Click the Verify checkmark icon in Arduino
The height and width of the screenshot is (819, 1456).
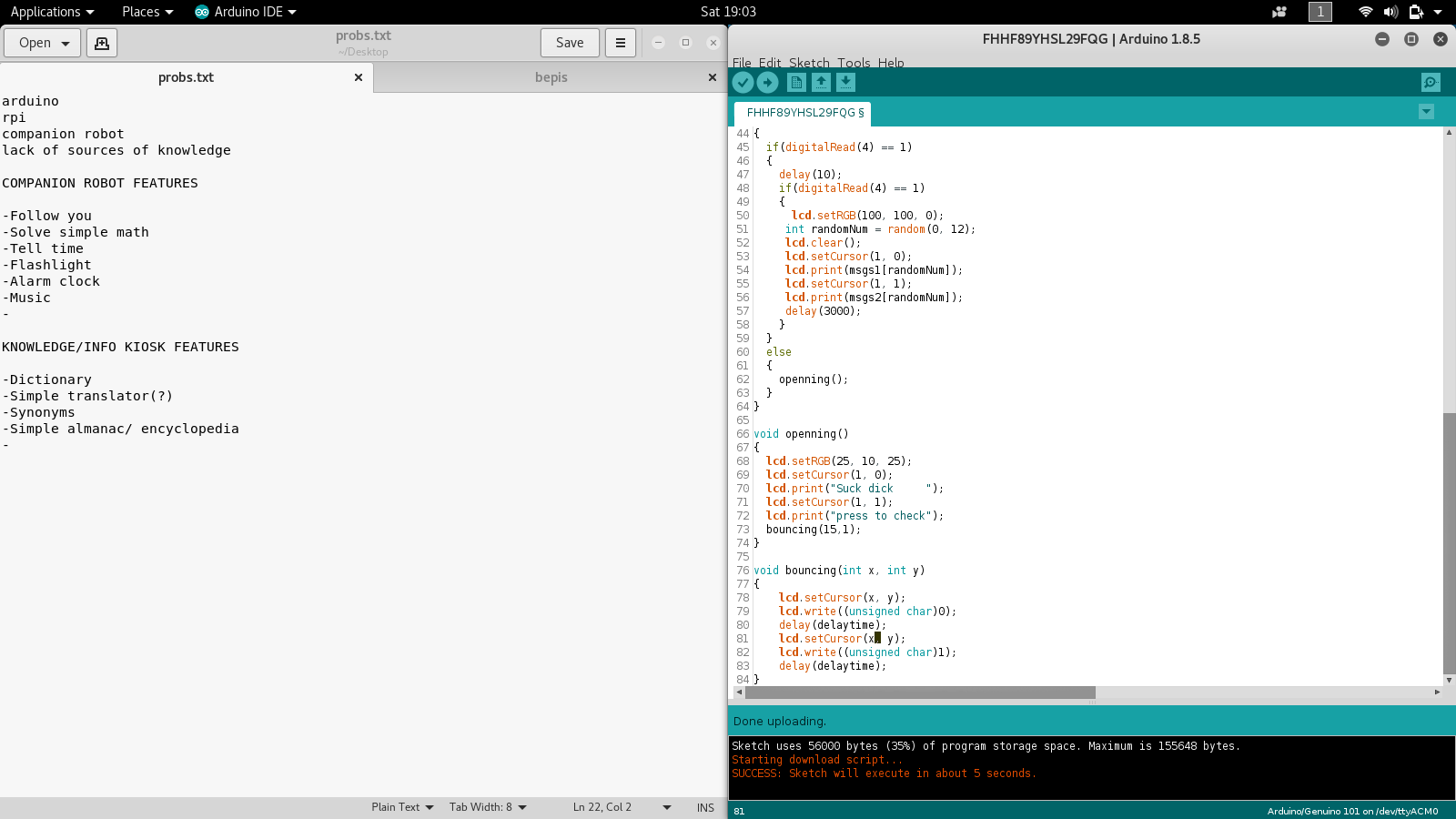click(x=743, y=83)
